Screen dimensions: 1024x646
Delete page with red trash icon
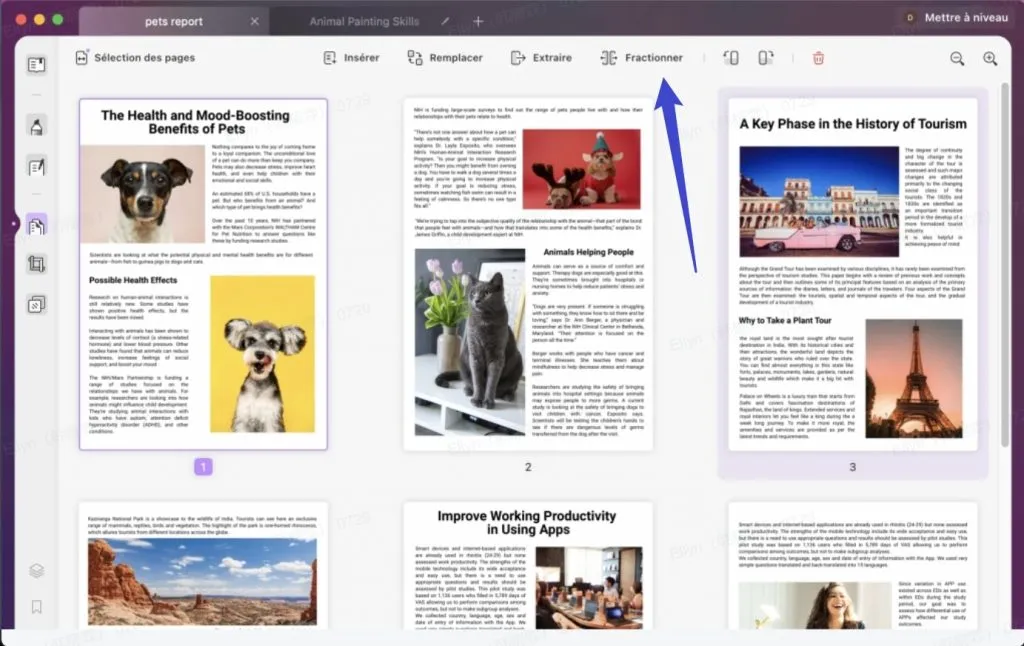coord(818,58)
